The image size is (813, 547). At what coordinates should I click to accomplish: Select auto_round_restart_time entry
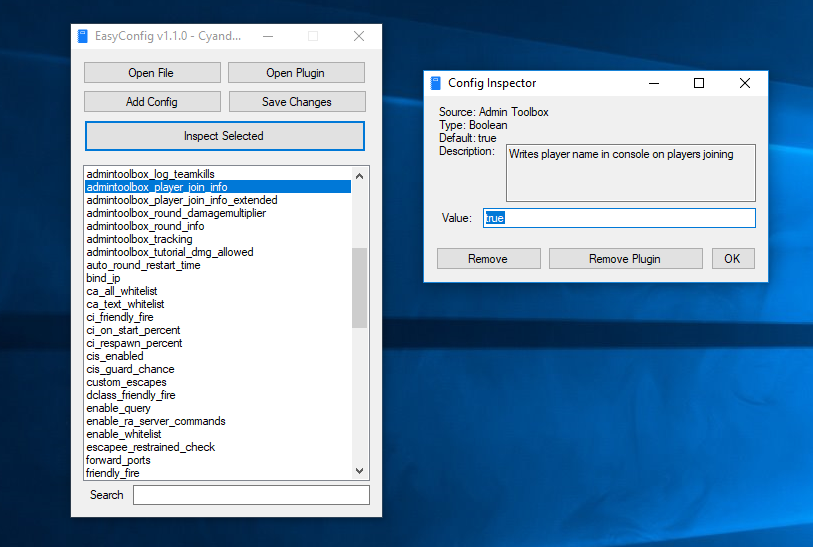click(x=218, y=264)
